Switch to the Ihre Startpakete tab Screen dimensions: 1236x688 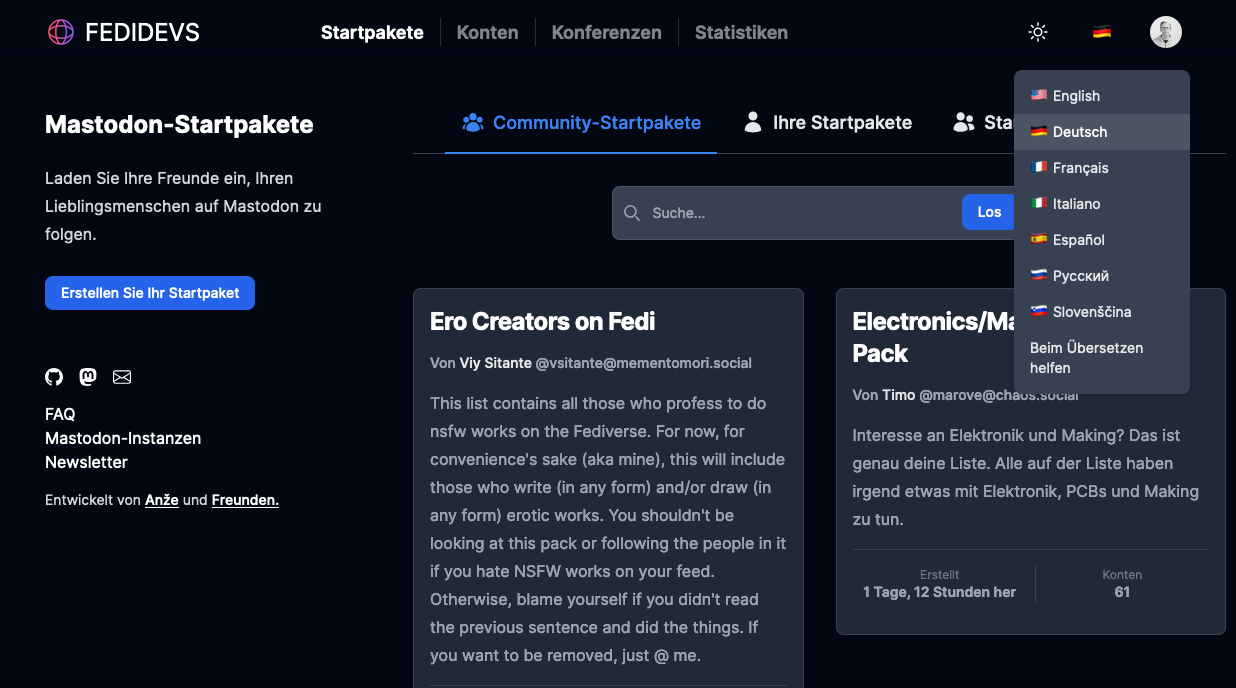click(x=829, y=123)
